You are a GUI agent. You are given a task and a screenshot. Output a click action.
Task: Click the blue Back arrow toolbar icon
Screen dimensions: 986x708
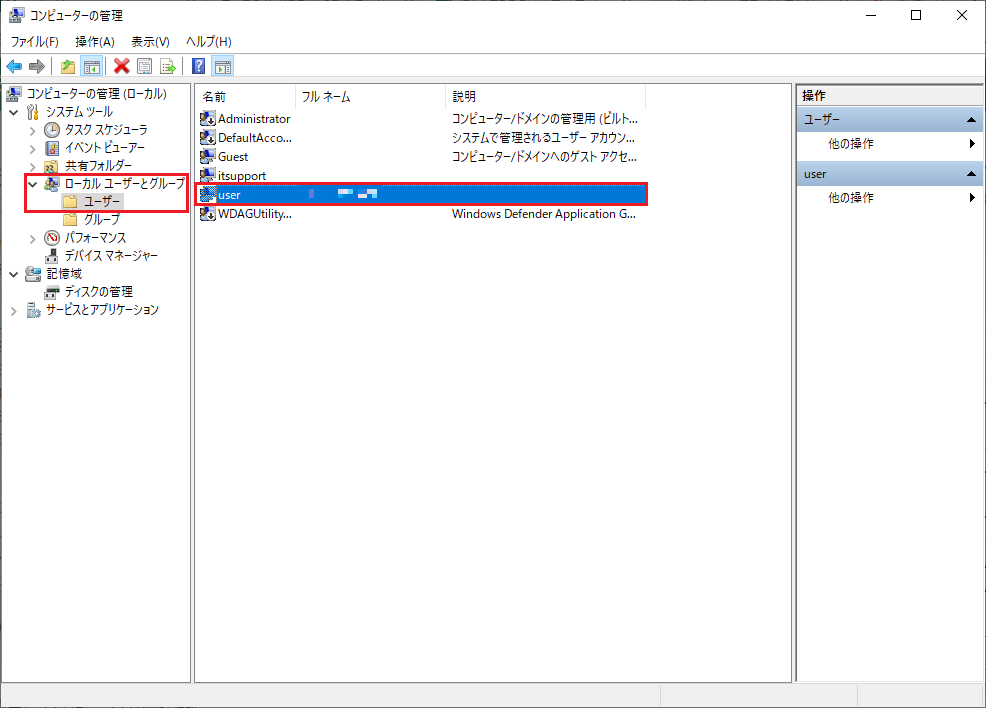[14, 66]
